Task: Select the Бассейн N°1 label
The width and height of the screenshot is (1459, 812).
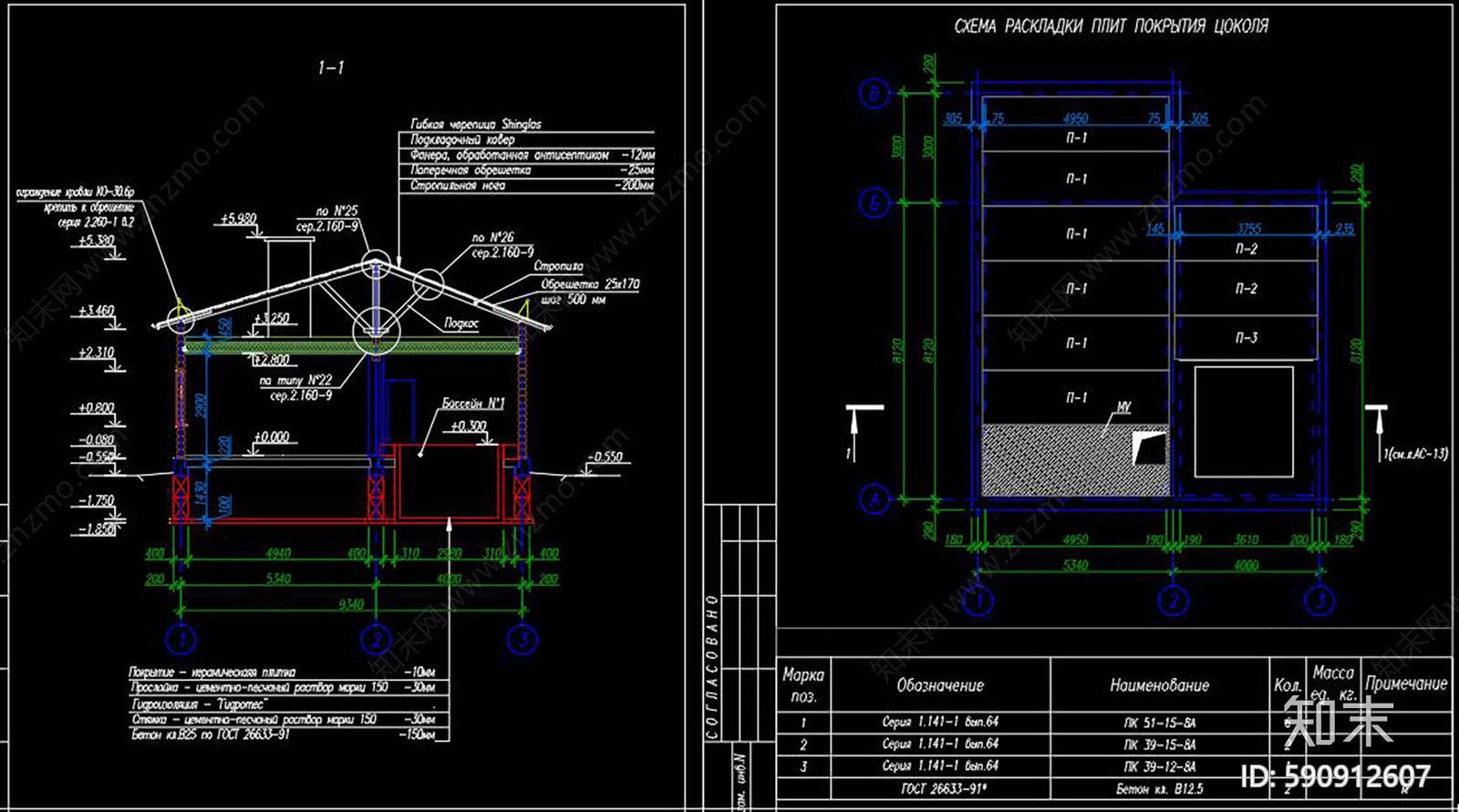Action: click(x=472, y=403)
